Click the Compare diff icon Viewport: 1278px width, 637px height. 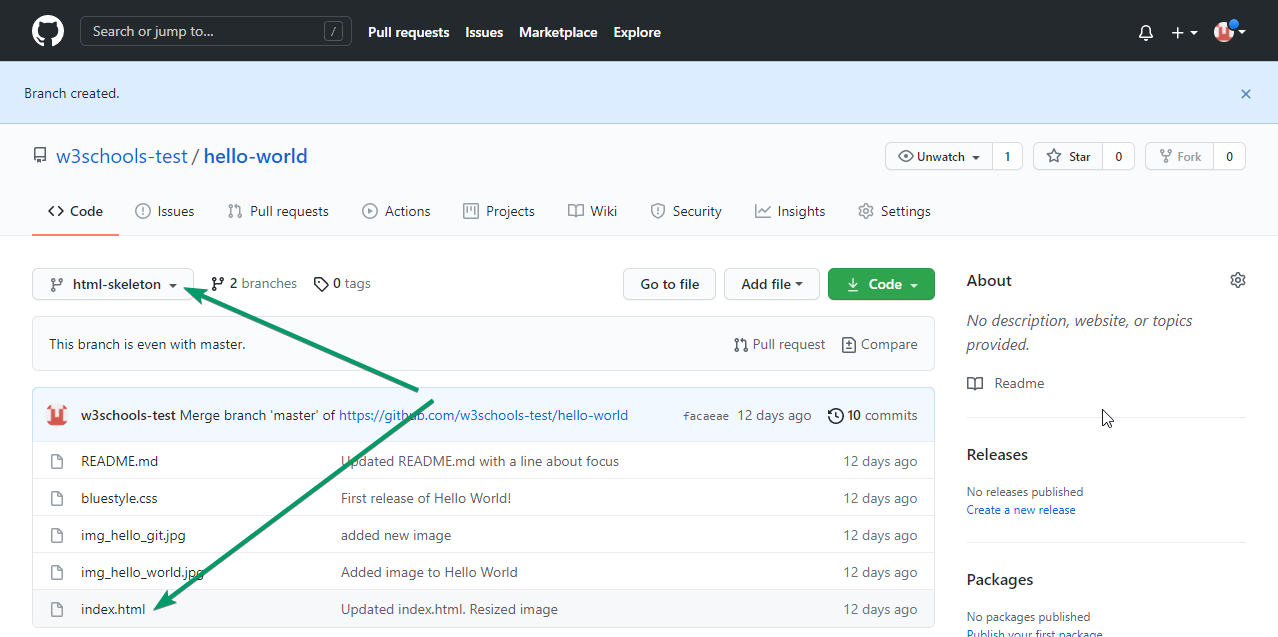[847, 343]
